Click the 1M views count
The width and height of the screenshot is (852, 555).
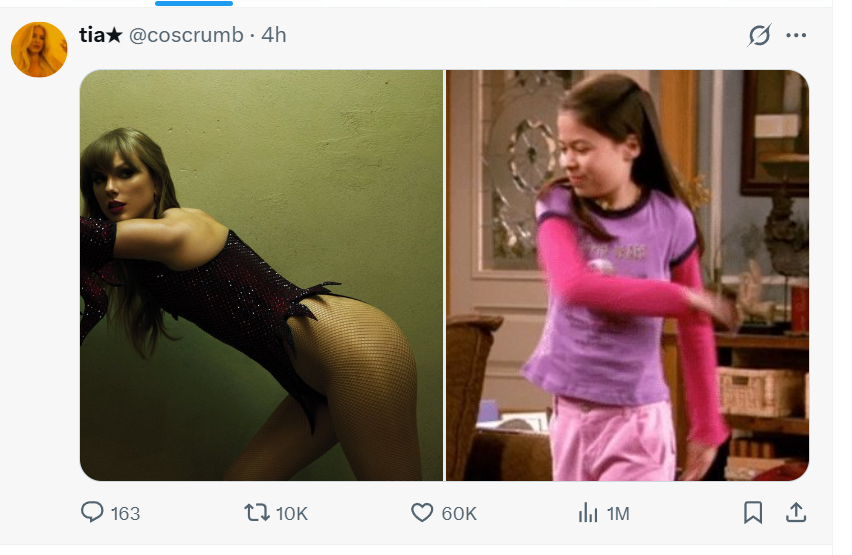coord(618,514)
